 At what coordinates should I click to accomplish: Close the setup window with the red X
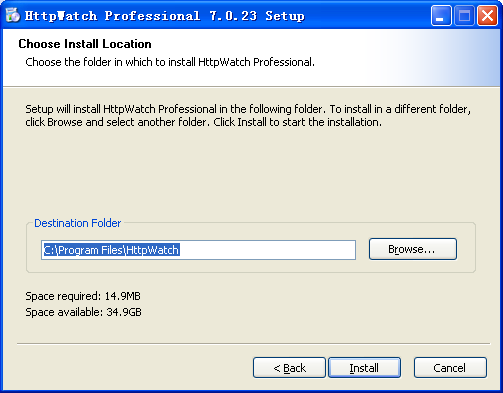coord(487,16)
